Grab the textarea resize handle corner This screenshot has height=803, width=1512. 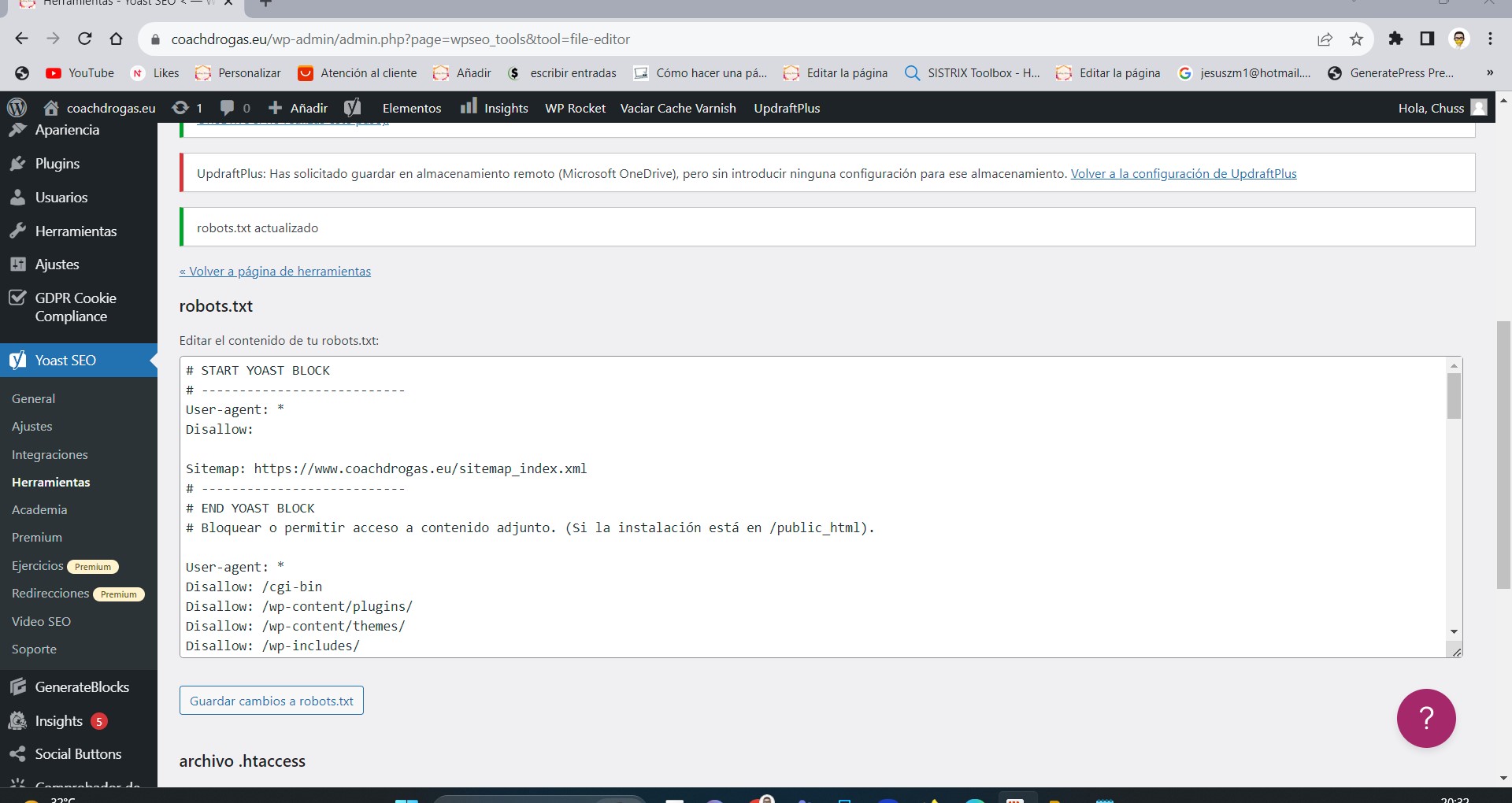(1455, 651)
